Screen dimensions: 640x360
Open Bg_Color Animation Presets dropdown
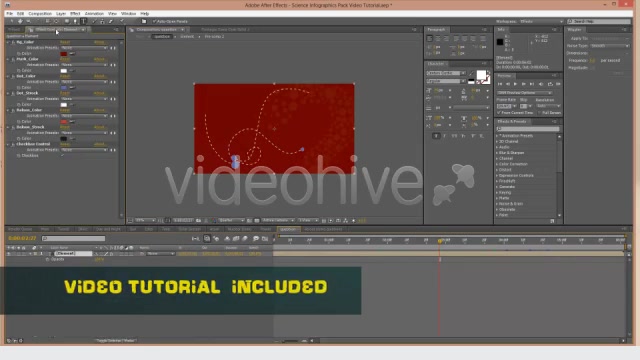point(84,48)
